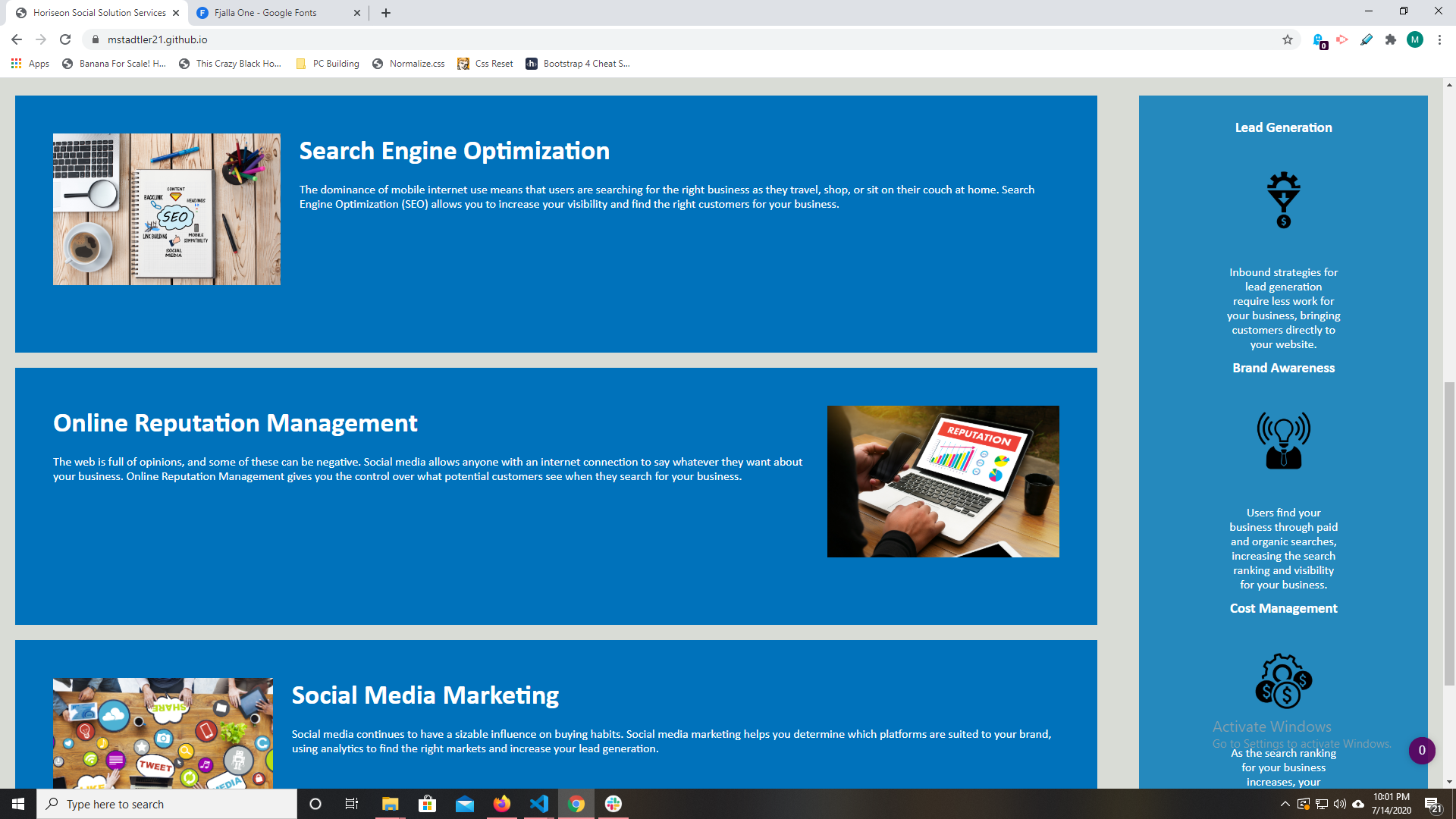Screen dimensions: 1456x819
Task: Toggle the browser bookmark star icon
Action: click(x=1289, y=39)
